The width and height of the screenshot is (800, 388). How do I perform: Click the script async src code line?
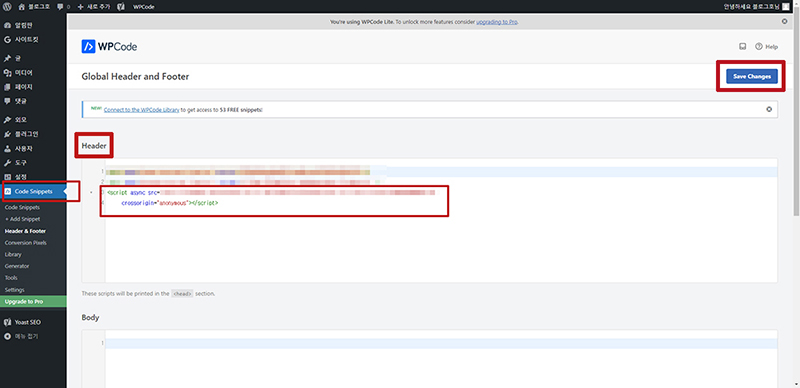[x=270, y=192]
